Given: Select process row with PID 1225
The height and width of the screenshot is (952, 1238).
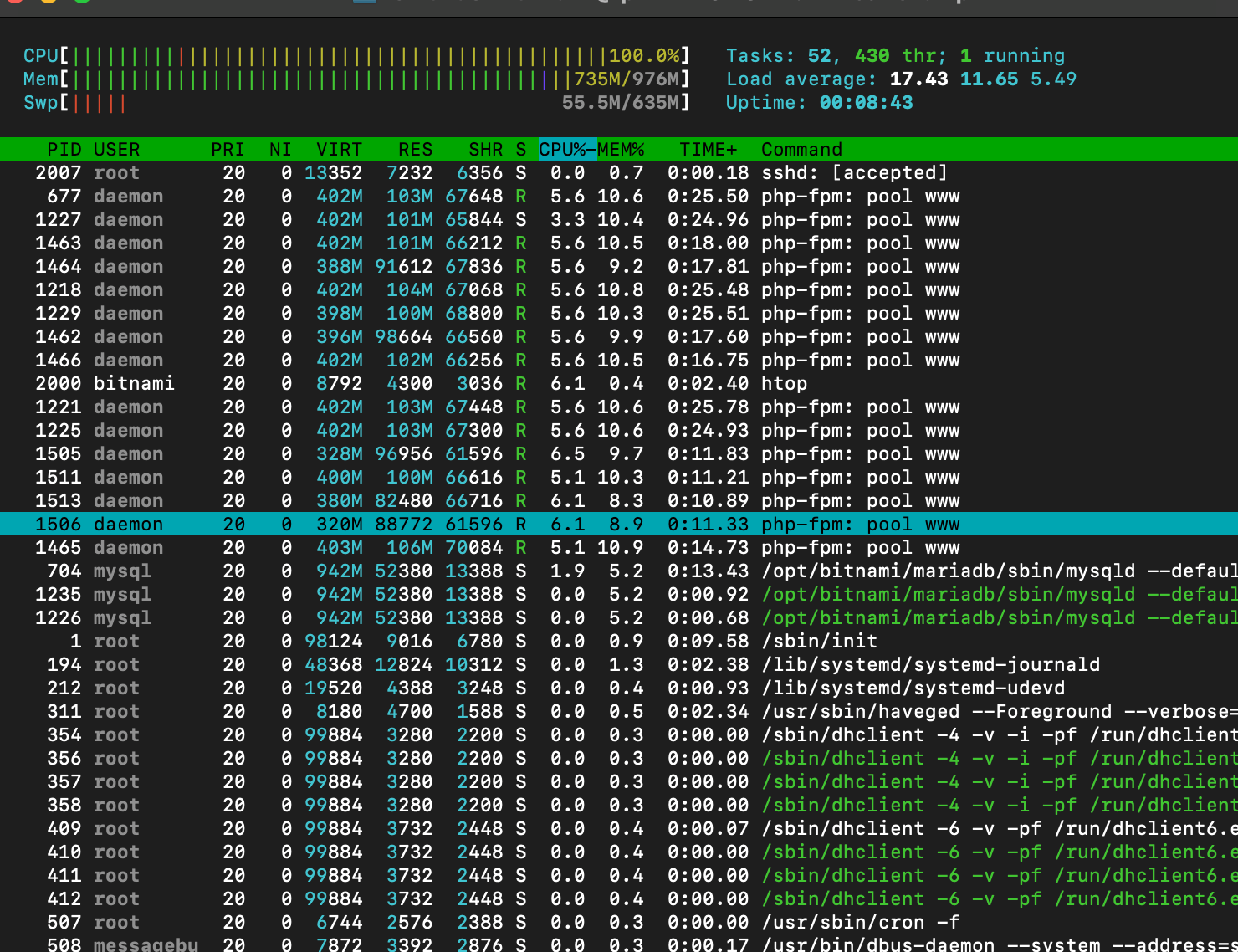Looking at the screenshot, I should [x=619, y=430].
